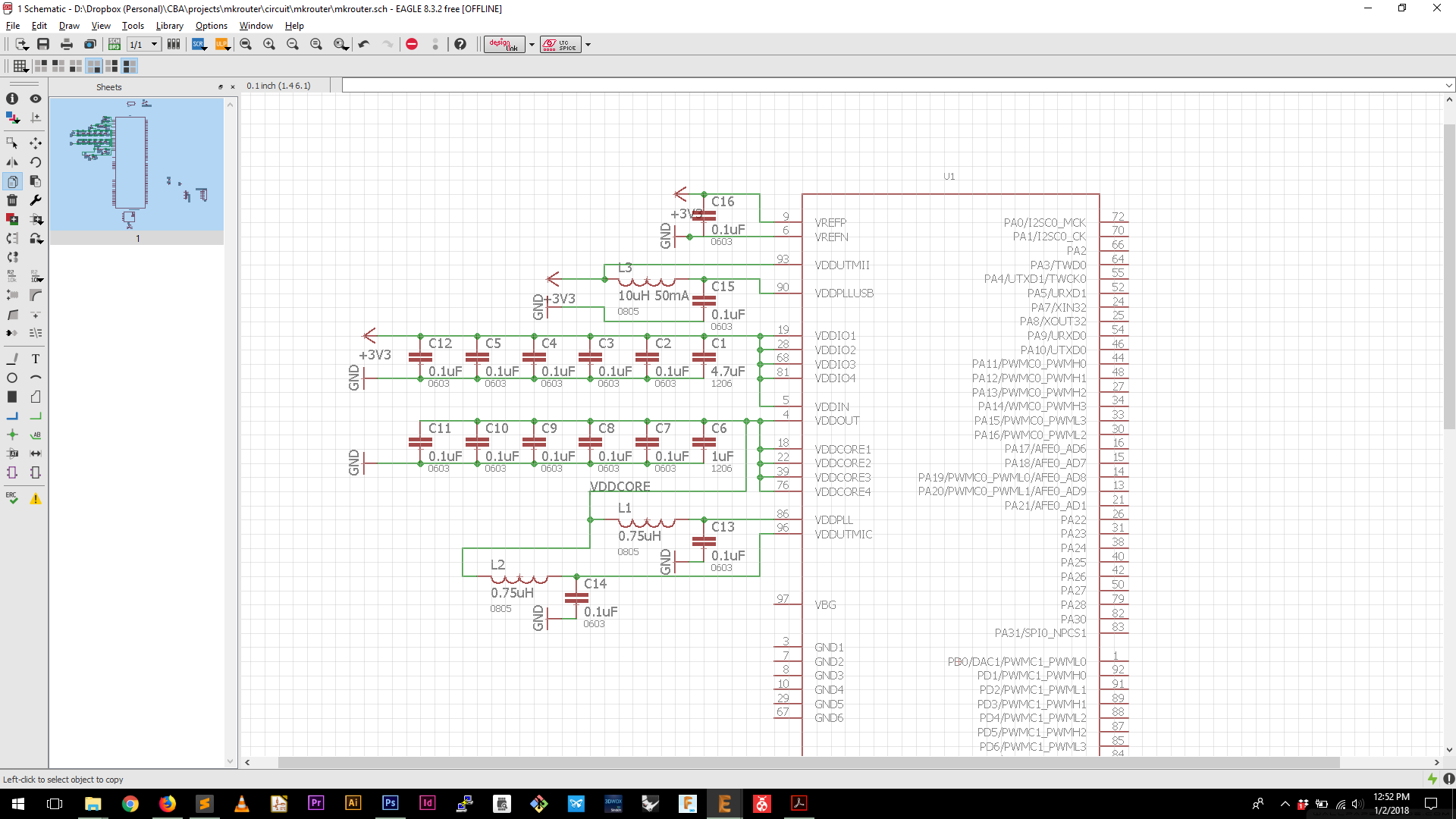The image size is (1456, 819).
Task: Select the Paste tool
Action: click(x=36, y=182)
